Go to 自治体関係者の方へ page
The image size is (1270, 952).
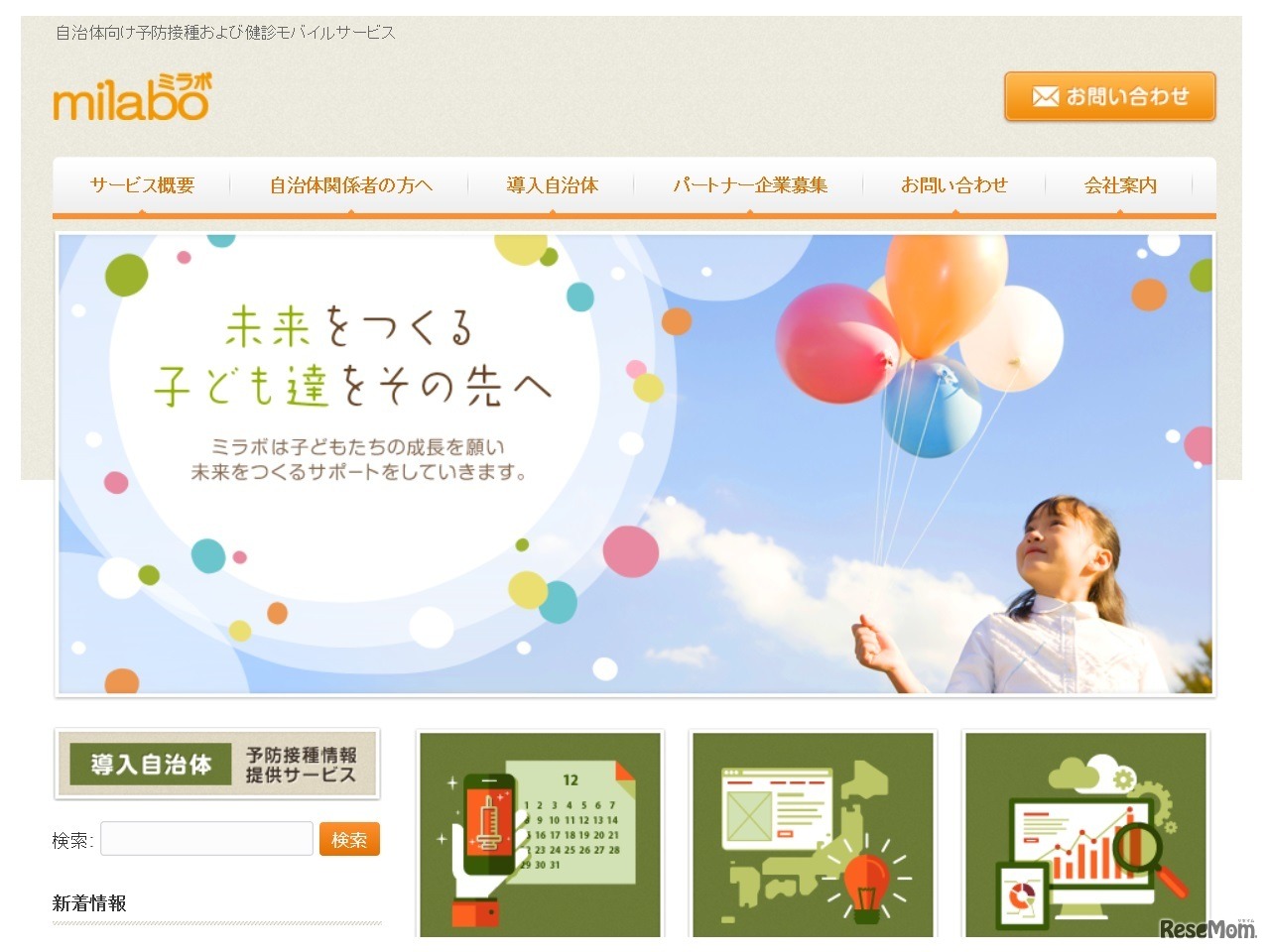click(350, 185)
